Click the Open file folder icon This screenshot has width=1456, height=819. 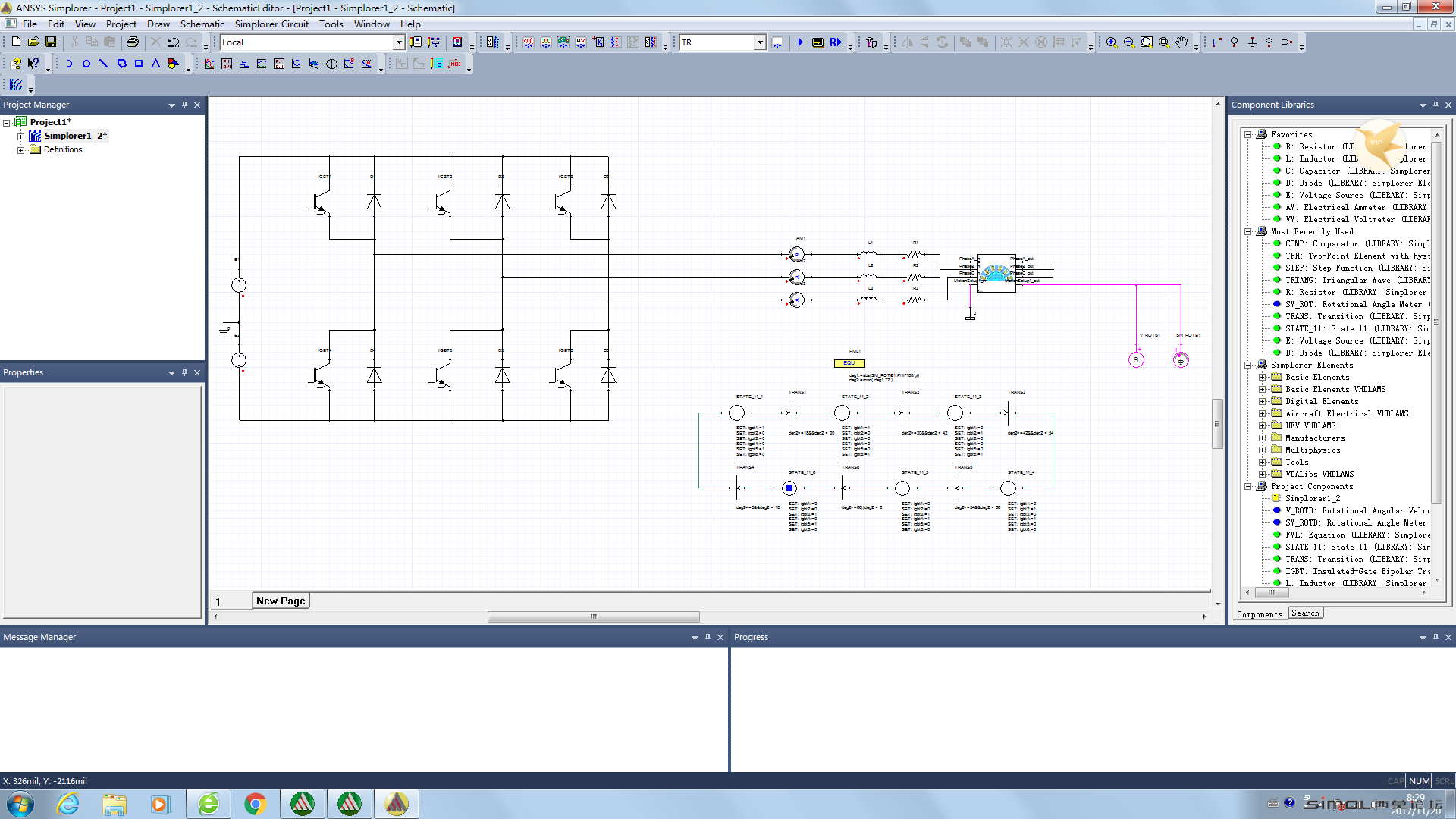[33, 42]
